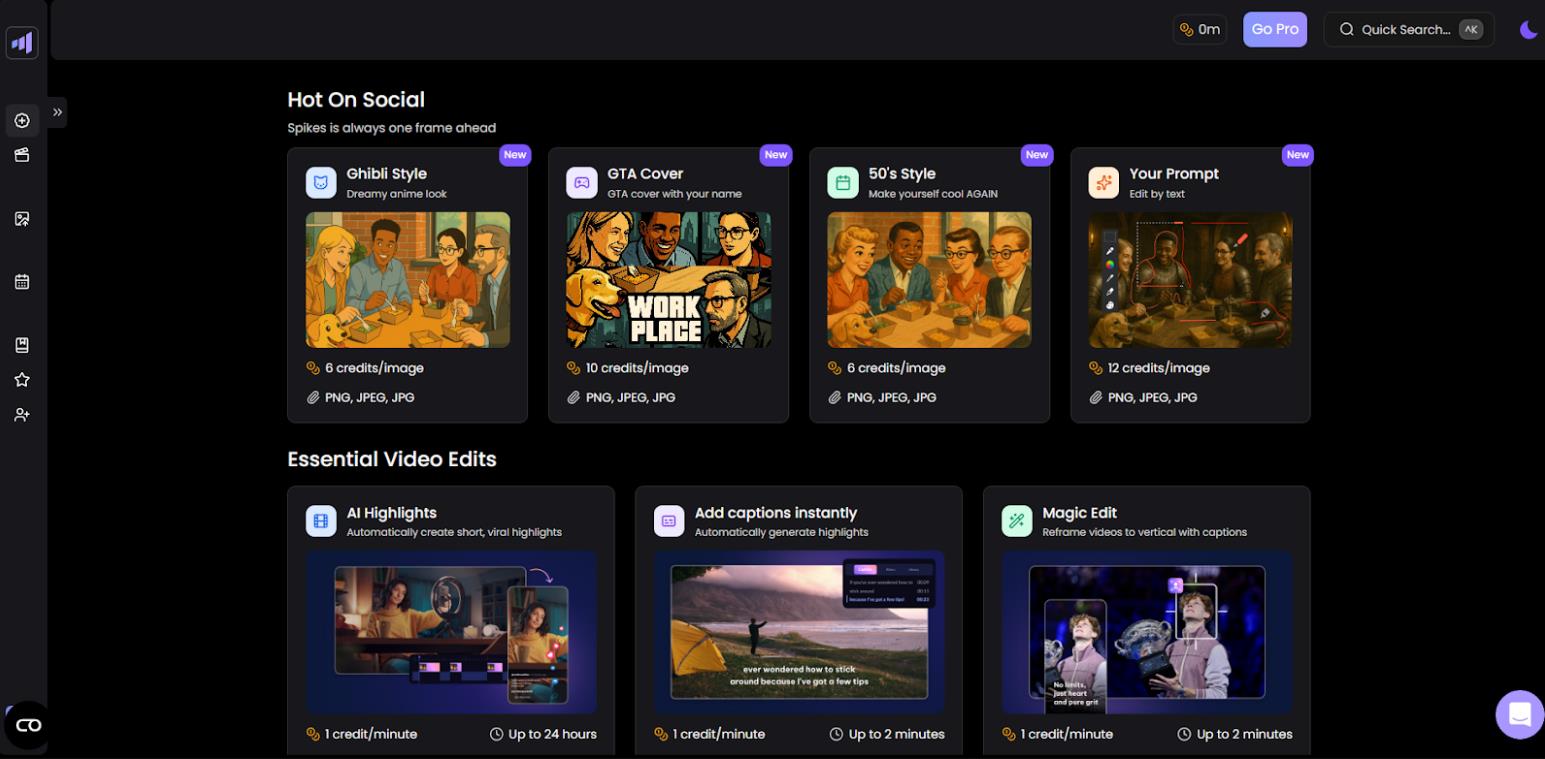The width and height of the screenshot is (1545, 759).
Task: Select the 50's Style card title
Action: [x=902, y=173]
